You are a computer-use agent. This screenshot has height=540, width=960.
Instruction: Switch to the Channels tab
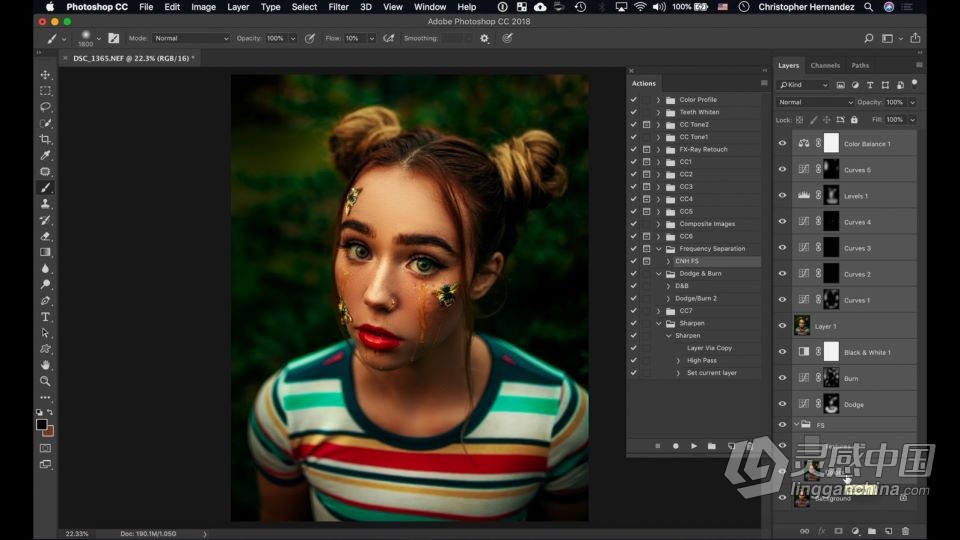click(825, 66)
